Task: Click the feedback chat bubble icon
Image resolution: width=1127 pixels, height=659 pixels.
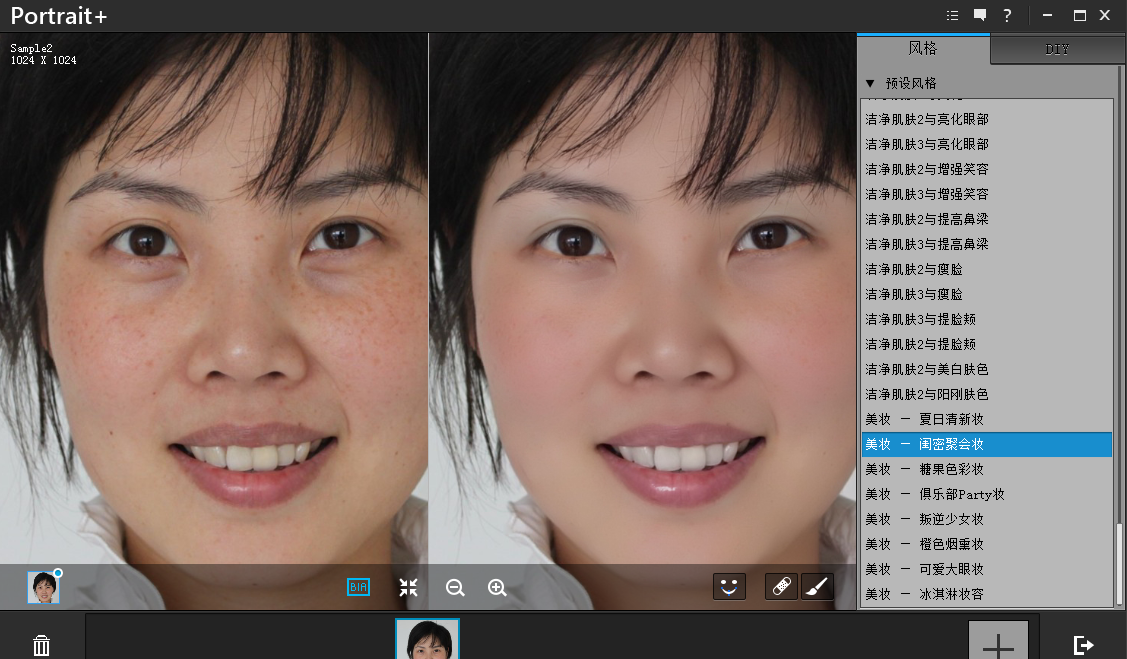Action: (x=979, y=15)
